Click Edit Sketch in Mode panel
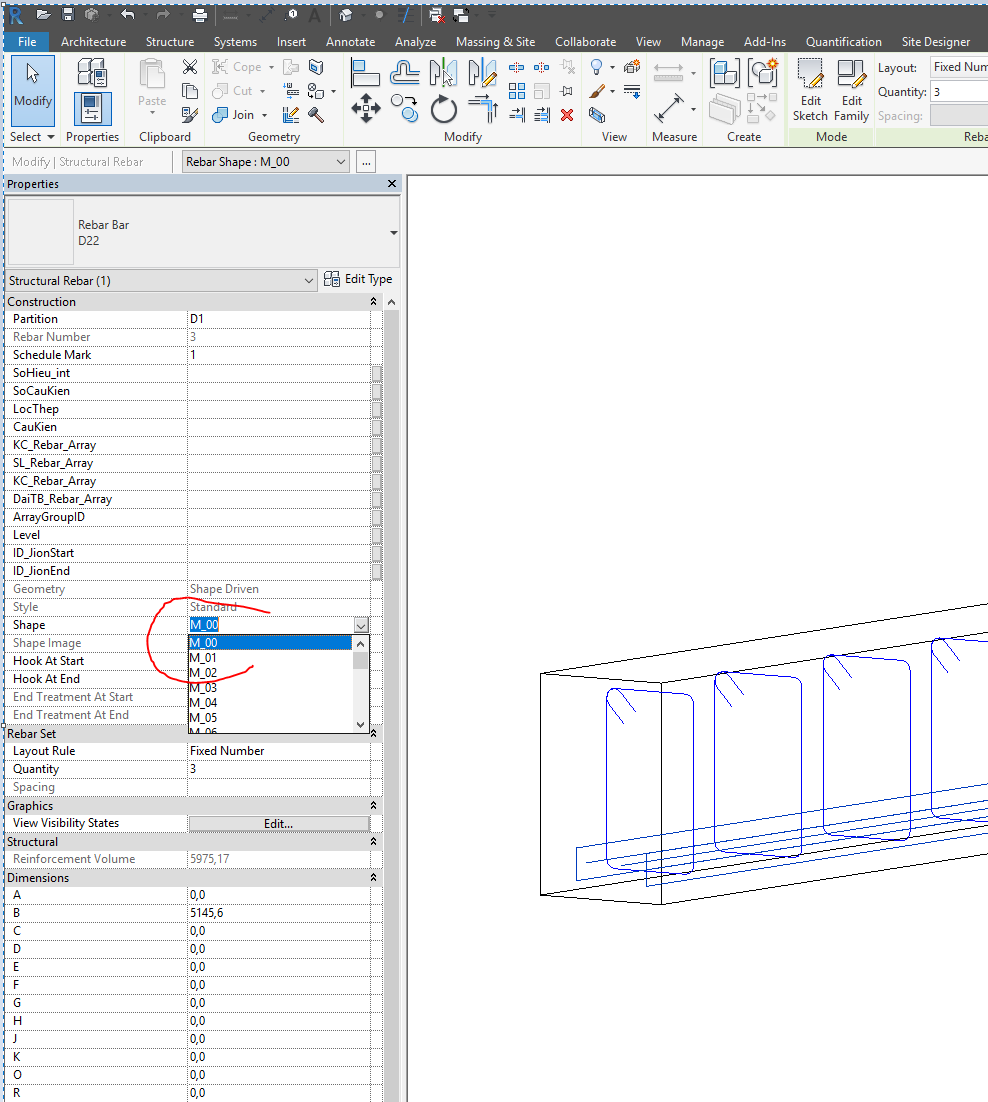Image resolution: width=988 pixels, height=1102 pixels. (x=810, y=90)
